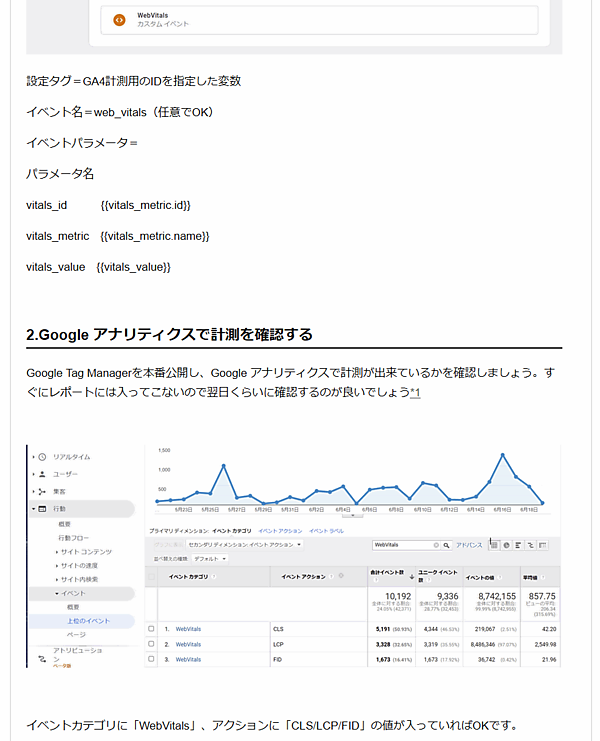The image size is (600, 741).
Task: Click the acquisition icon beside 集客
Action: coord(43,491)
